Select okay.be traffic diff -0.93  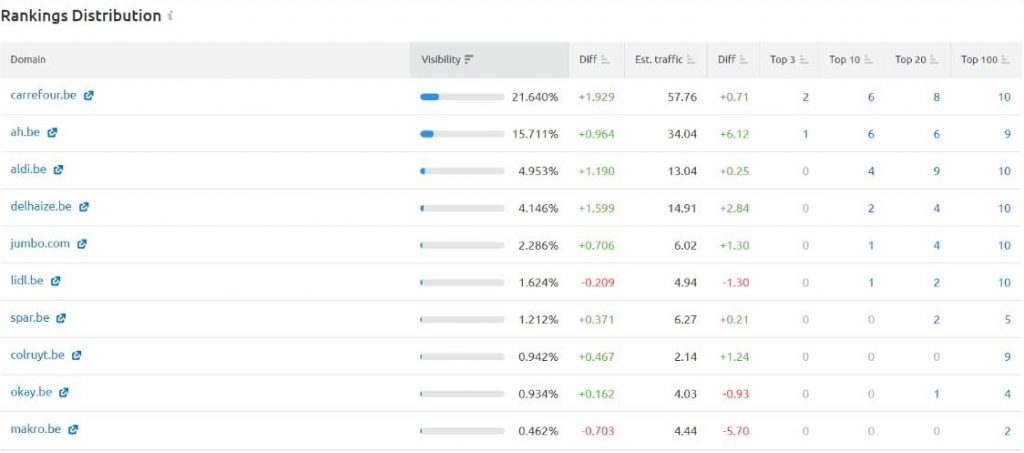point(735,394)
